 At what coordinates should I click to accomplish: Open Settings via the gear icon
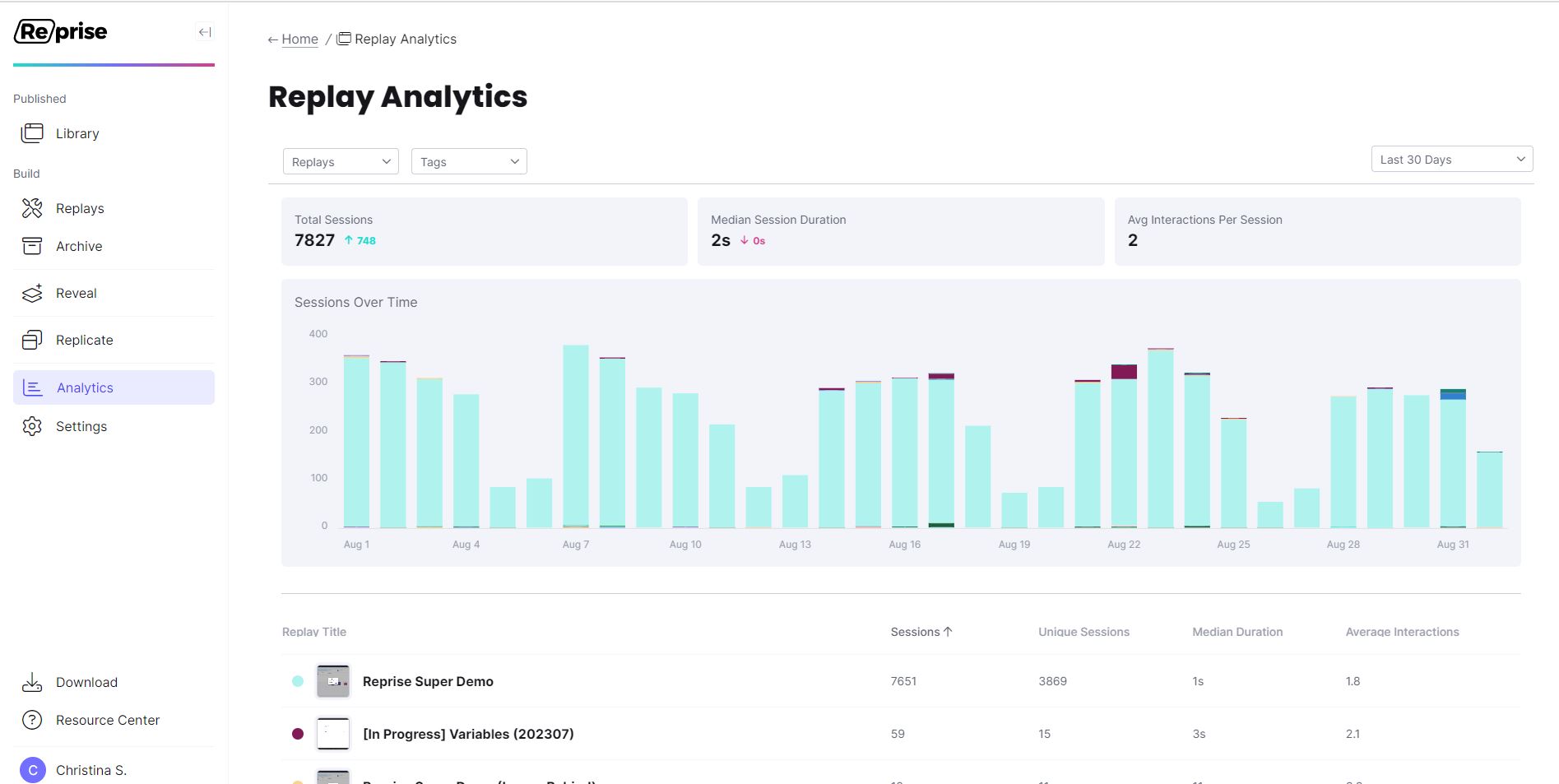(32, 426)
